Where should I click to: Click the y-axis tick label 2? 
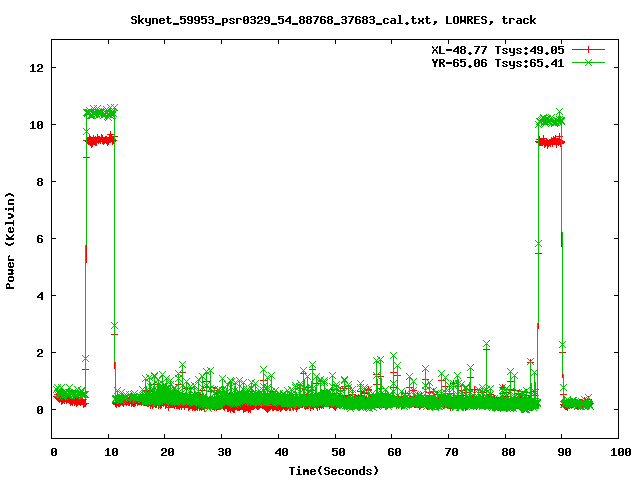pyautogui.click(x=40, y=353)
